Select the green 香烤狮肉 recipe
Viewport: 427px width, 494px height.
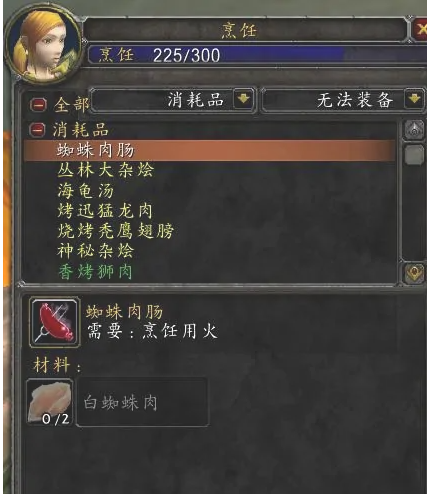(x=95, y=271)
